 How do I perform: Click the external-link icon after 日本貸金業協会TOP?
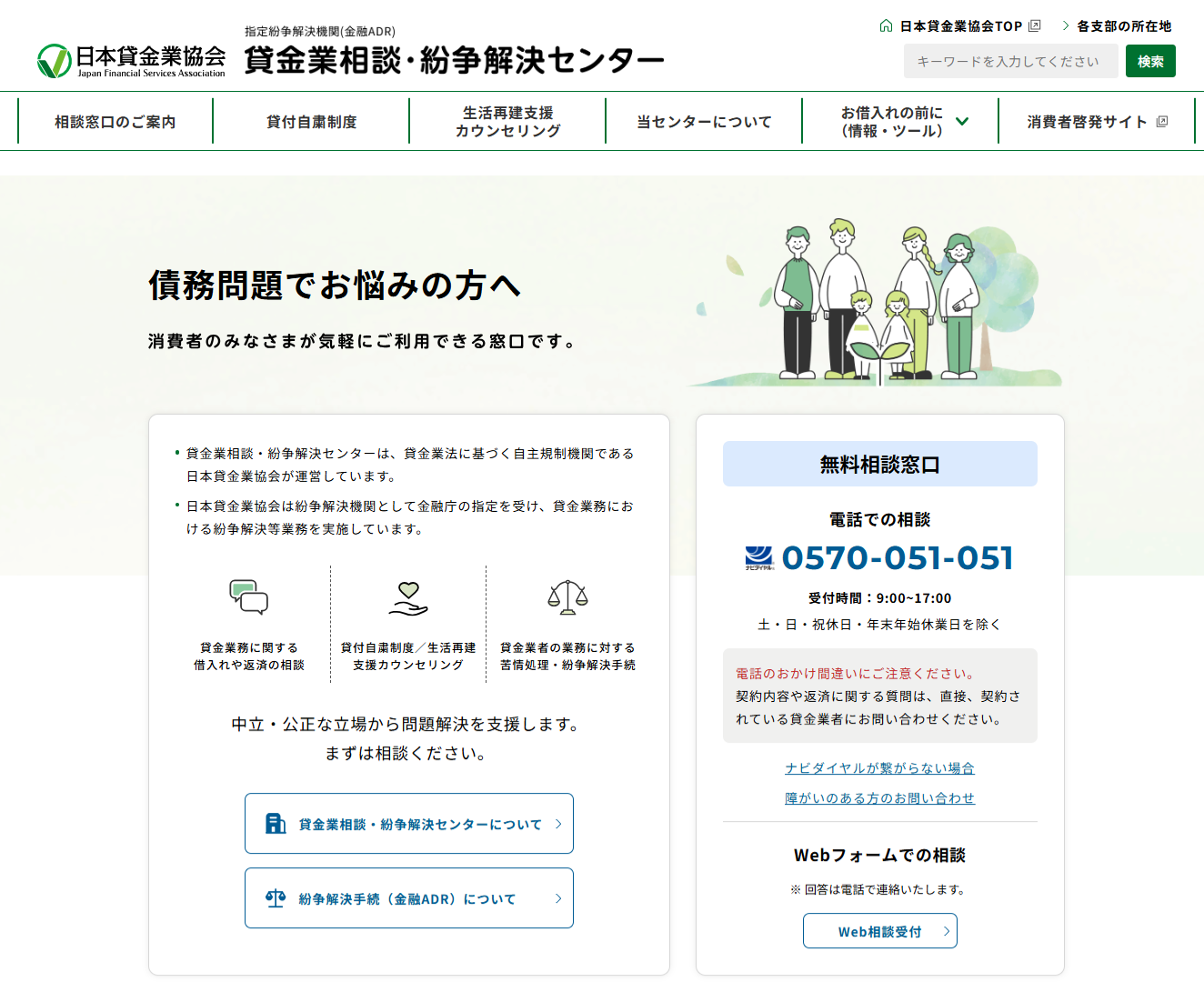(1034, 26)
